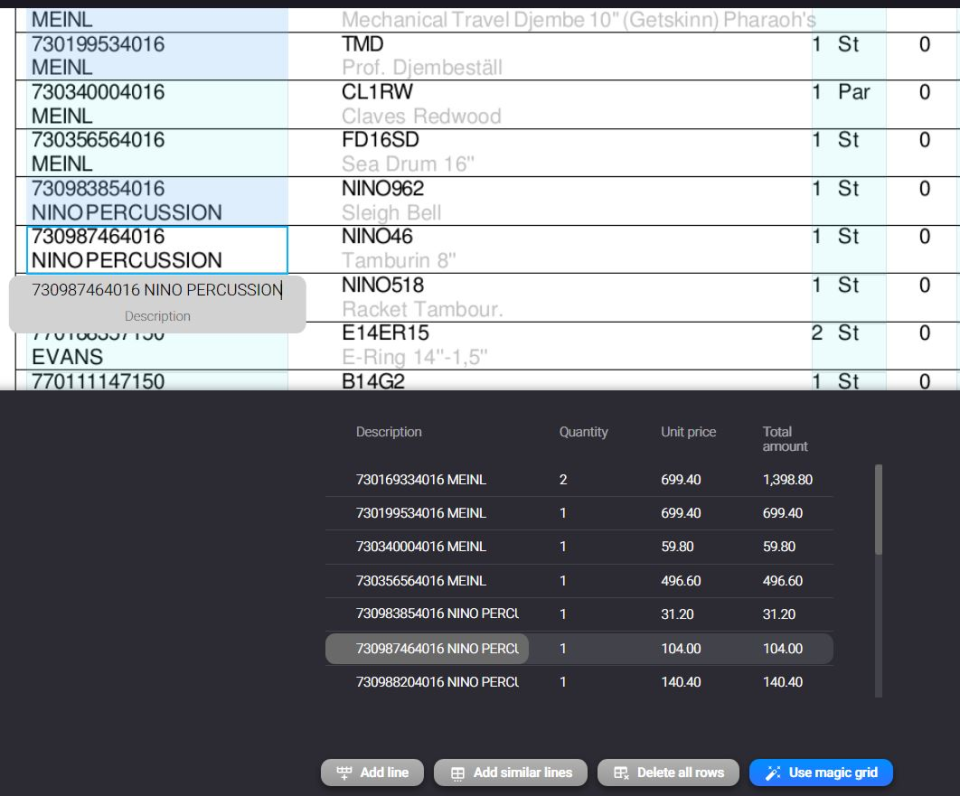Click the Add line button

click(x=371, y=772)
